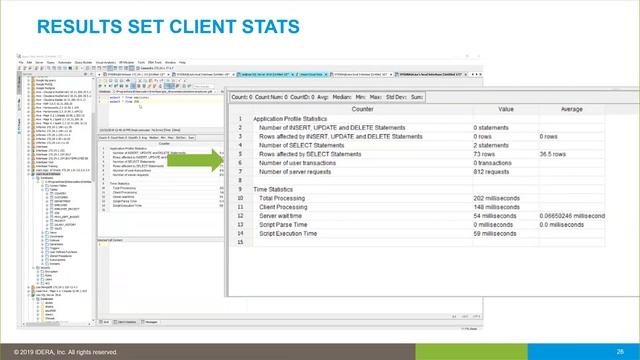Click the Median label in stats bar
The height and width of the screenshot is (360, 640).
(342, 97)
